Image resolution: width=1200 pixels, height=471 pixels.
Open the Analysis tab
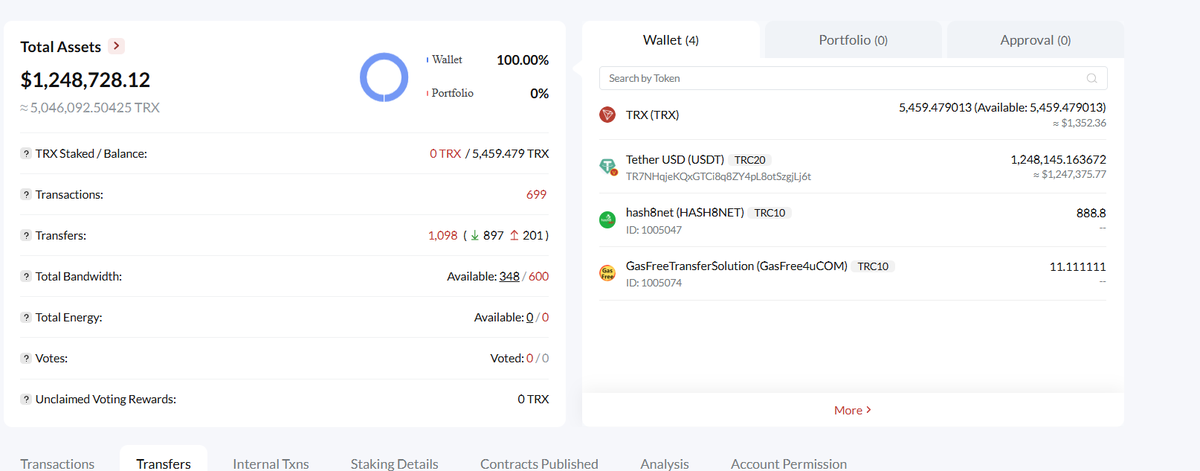point(665,463)
